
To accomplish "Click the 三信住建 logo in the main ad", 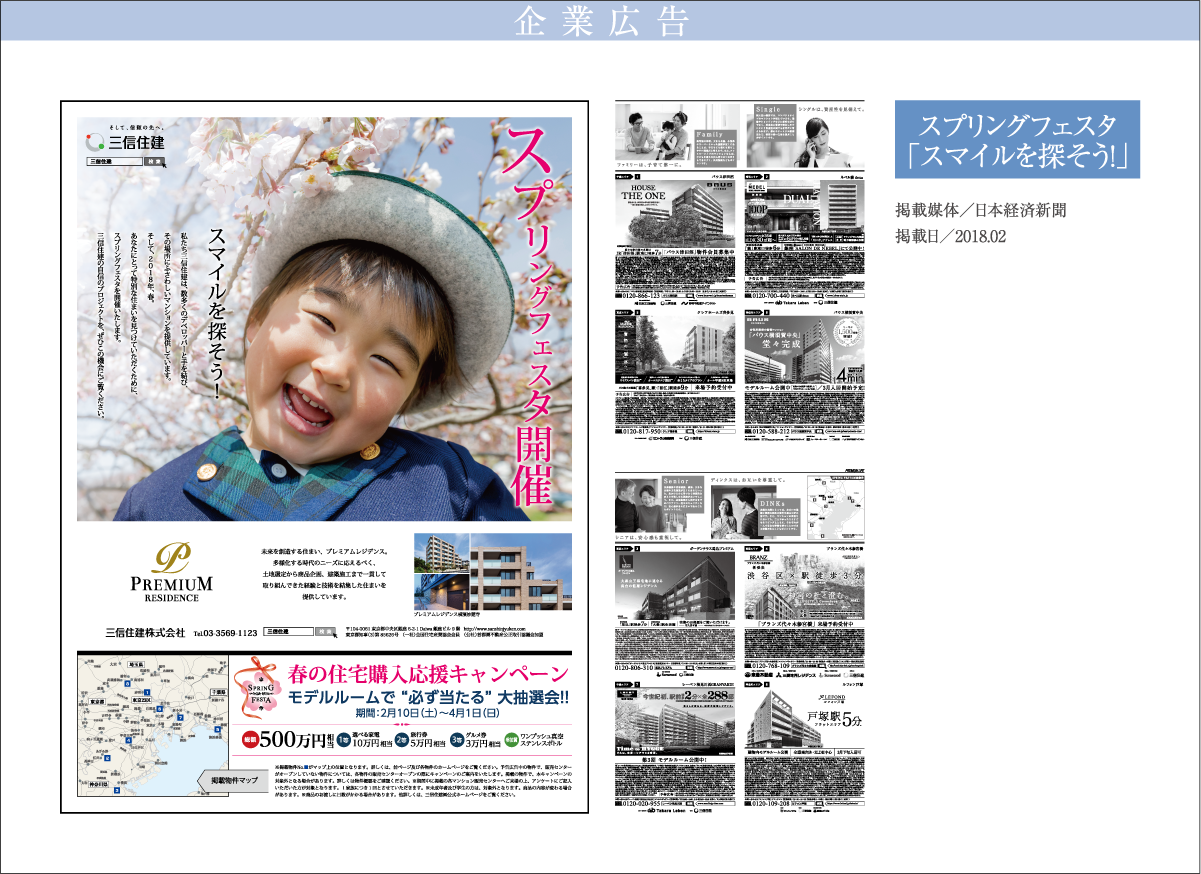I will pos(124,142).
